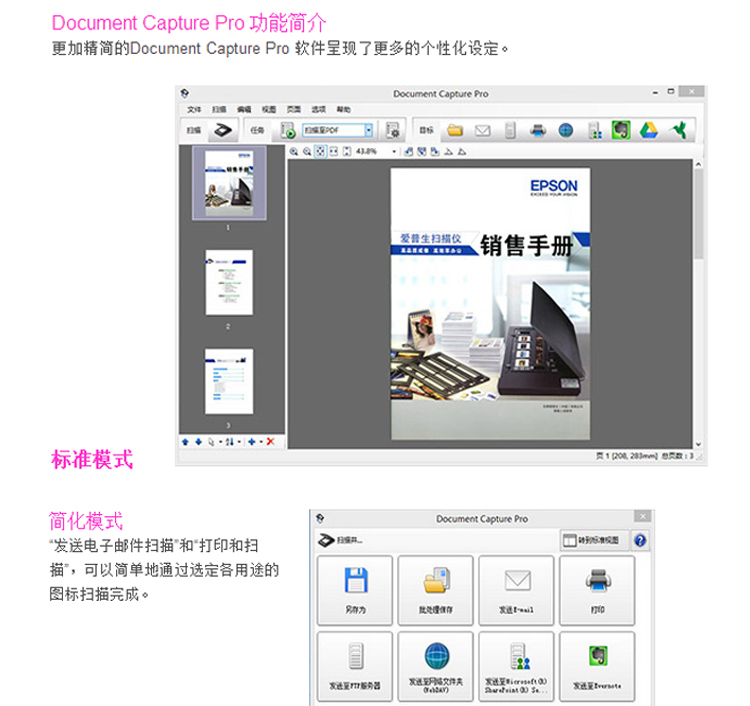The height and width of the screenshot is (706, 750).
Task: Click the send to WebDAV web folder button
Action: coord(436,667)
